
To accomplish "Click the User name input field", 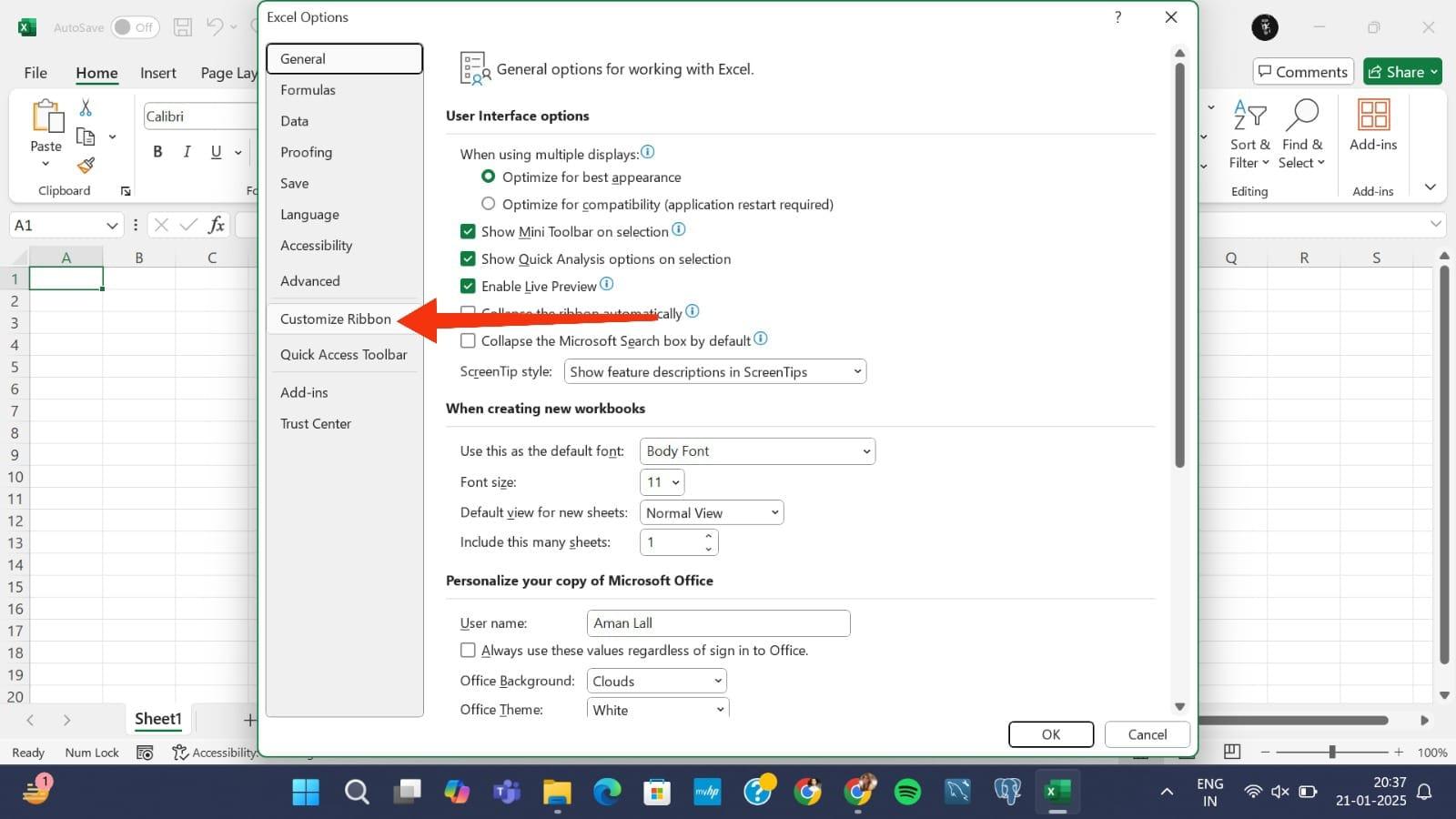I will (x=719, y=623).
